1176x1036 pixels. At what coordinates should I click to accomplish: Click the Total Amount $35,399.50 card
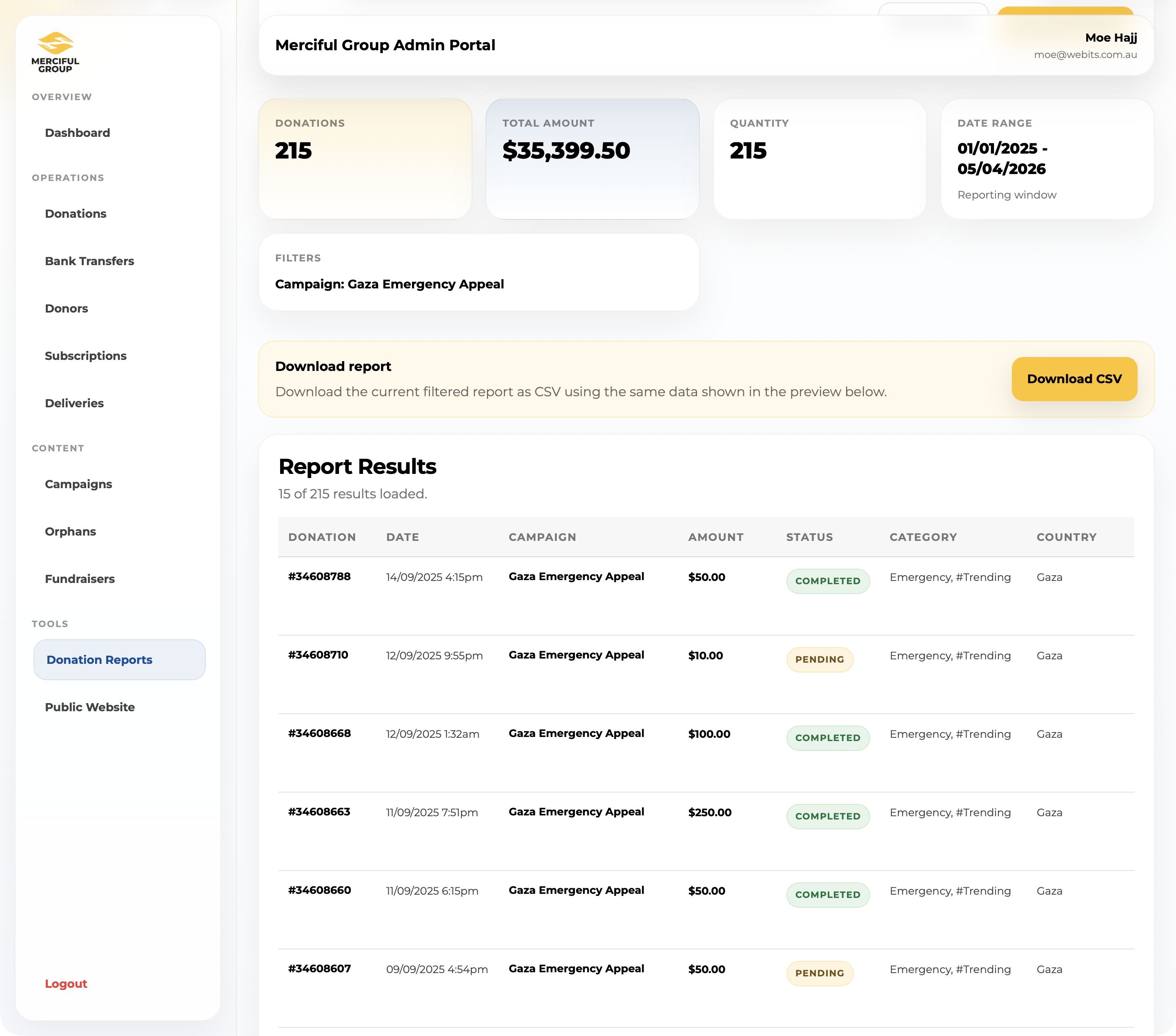tap(592, 159)
